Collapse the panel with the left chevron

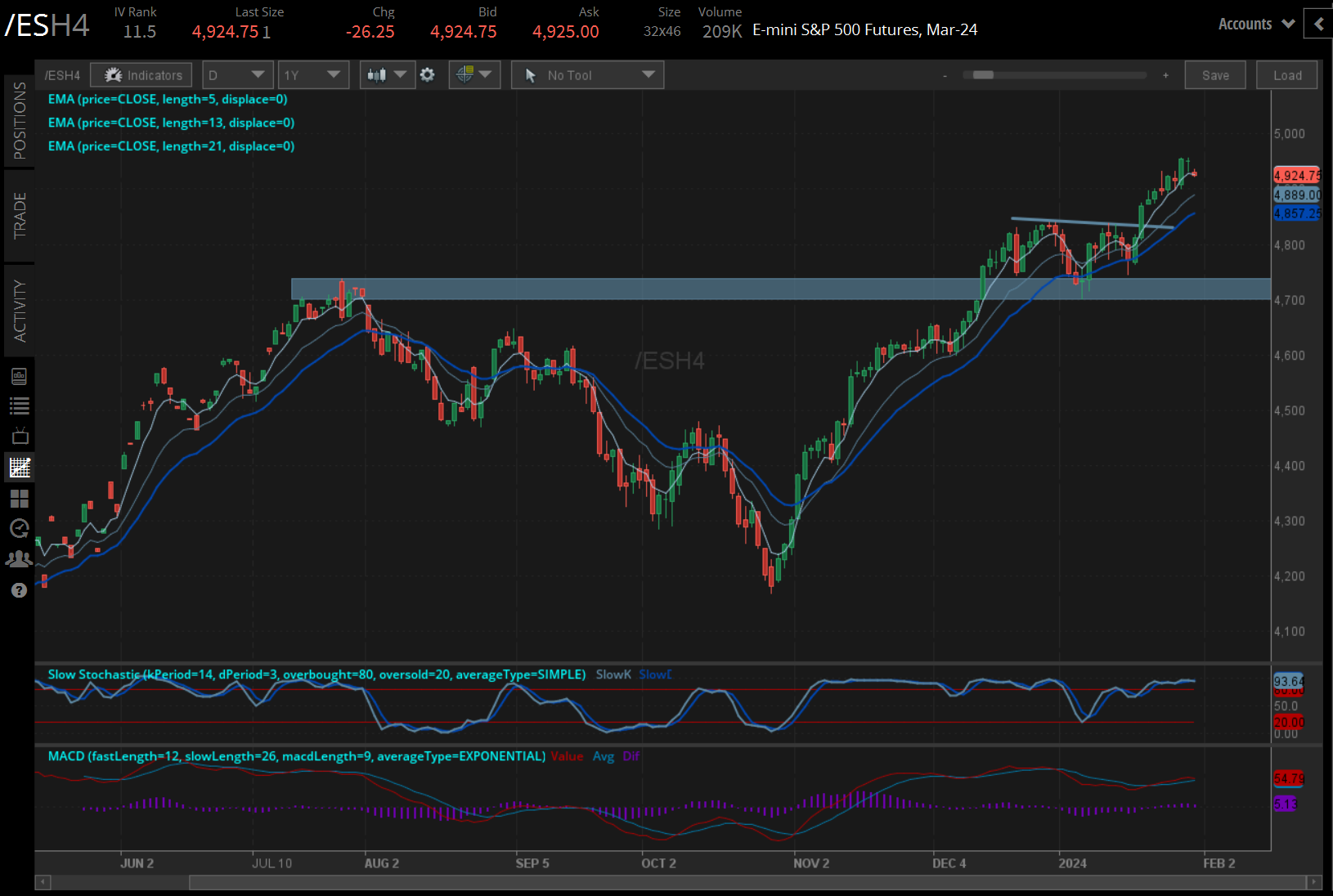(x=1318, y=25)
